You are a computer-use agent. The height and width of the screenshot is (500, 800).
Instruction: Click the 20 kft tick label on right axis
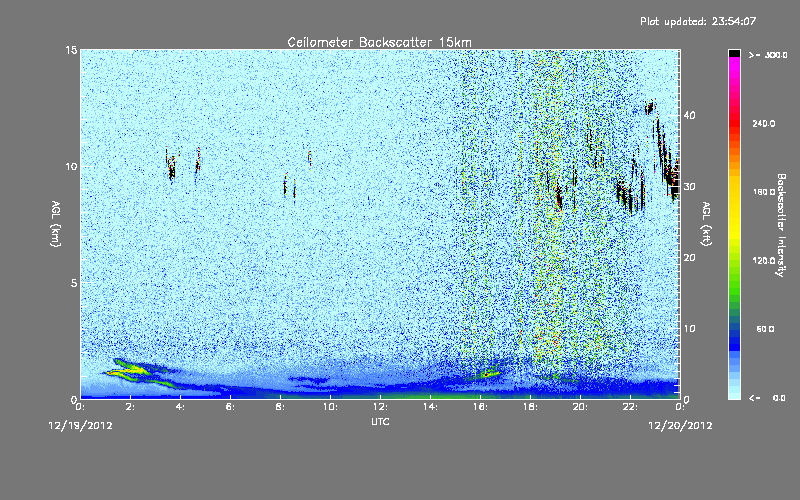point(689,258)
